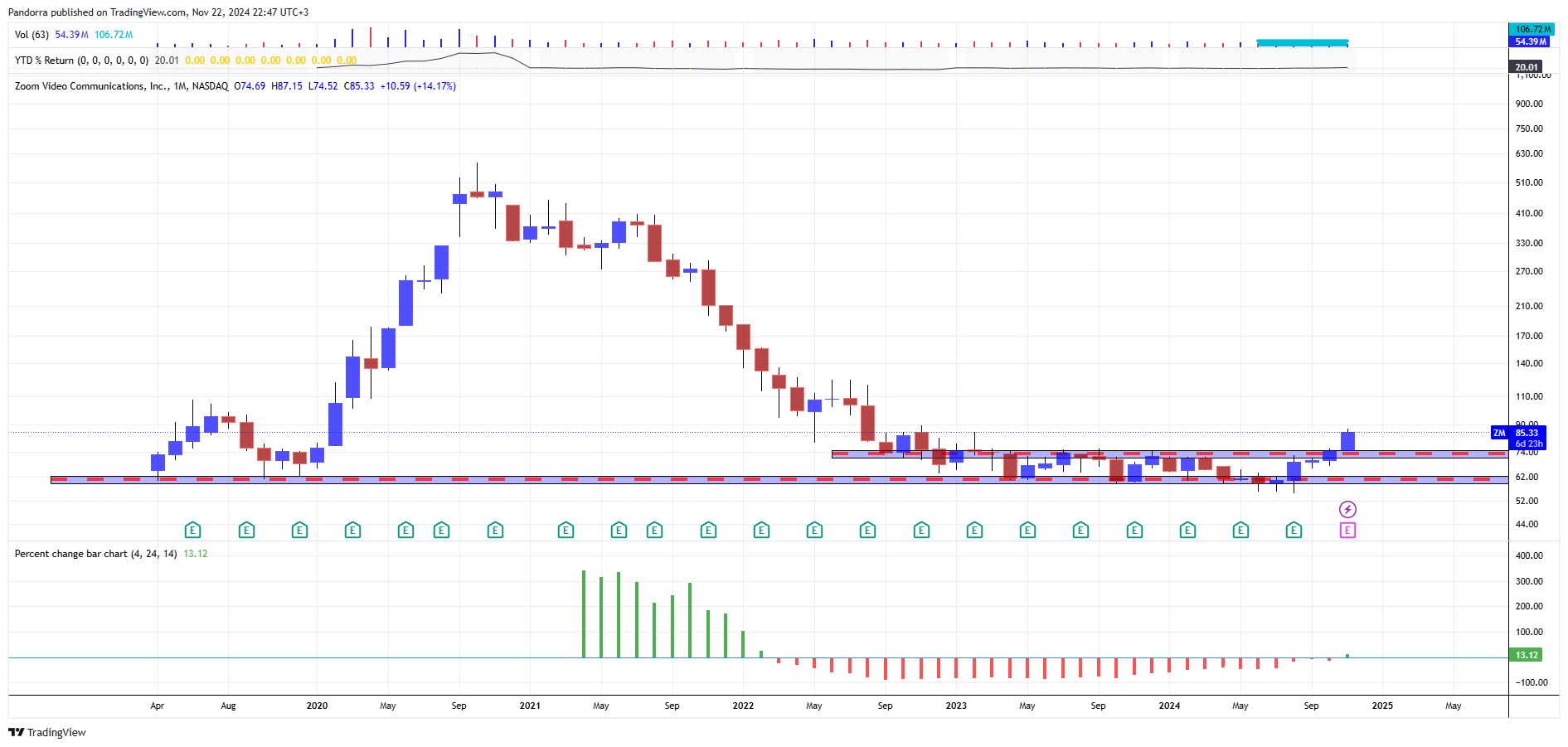Click the November 2021 earnings E marker
1568x747 pixels.
tap(708, 530)
